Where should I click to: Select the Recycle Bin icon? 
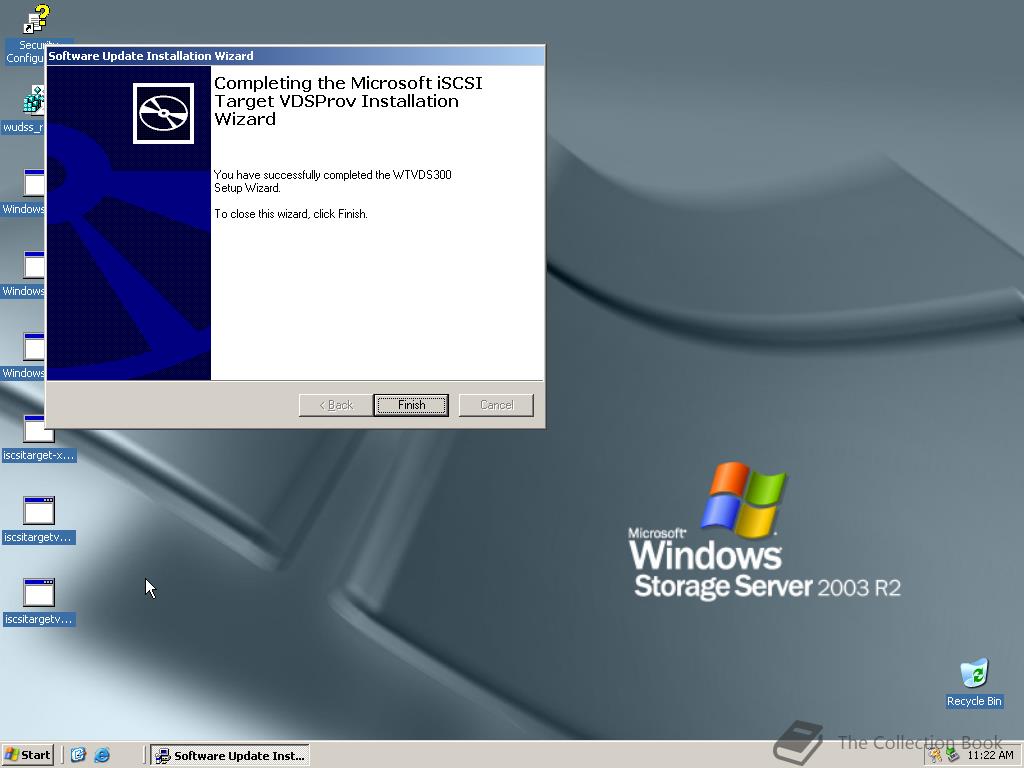974,683
